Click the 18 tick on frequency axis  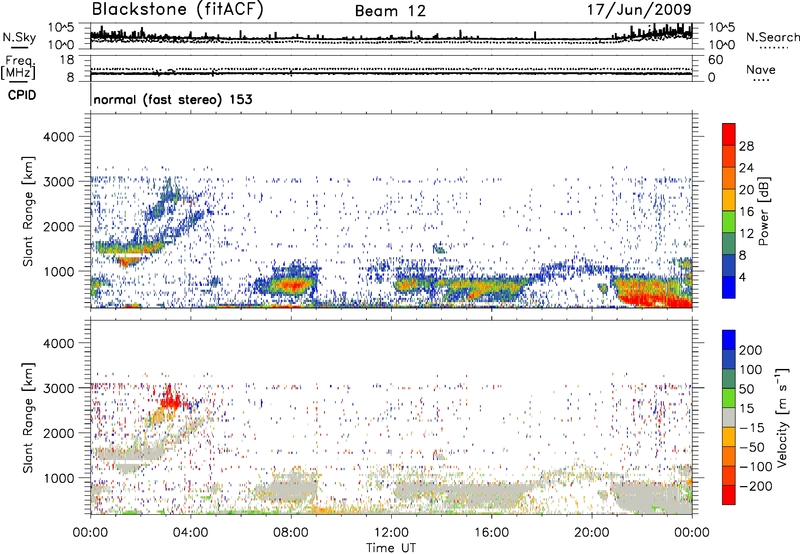point(67,60)
